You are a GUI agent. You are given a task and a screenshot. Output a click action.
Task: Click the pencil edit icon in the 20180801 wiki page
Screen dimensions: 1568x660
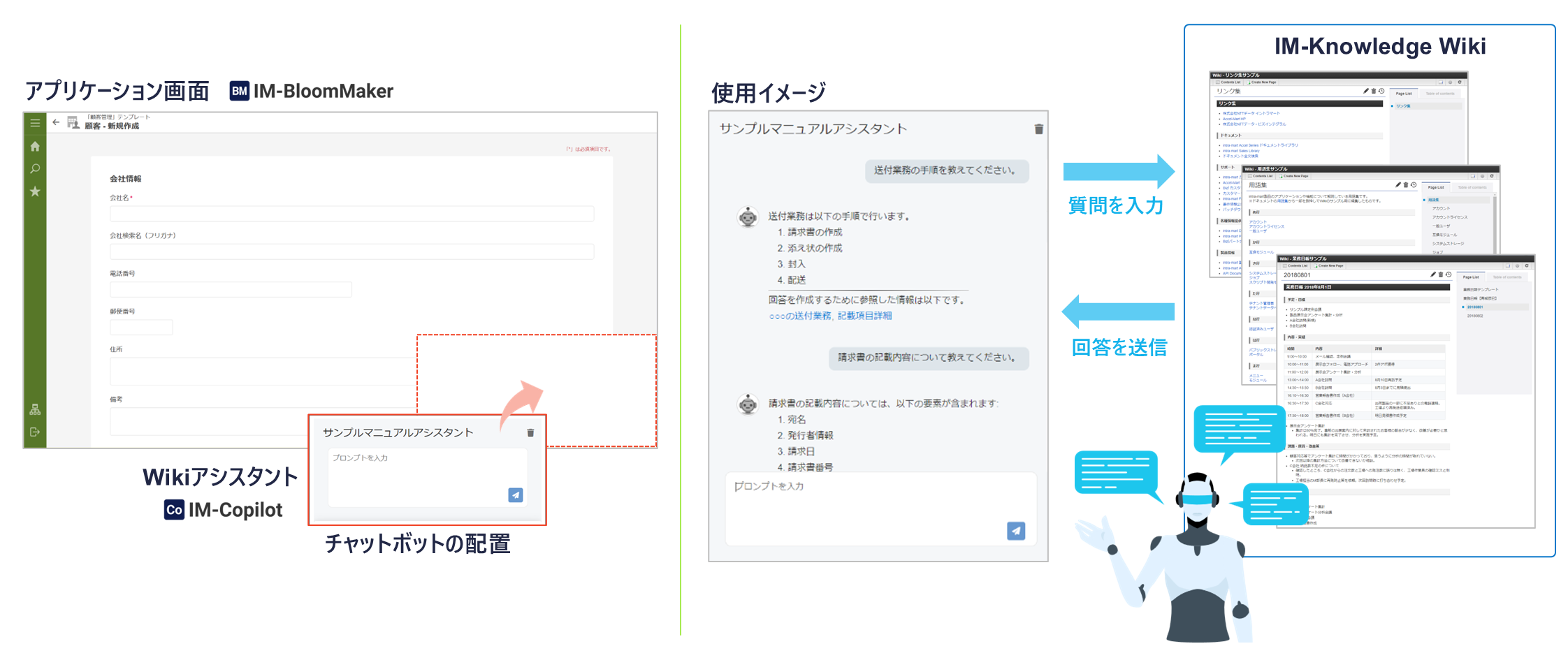point(1433,274)
